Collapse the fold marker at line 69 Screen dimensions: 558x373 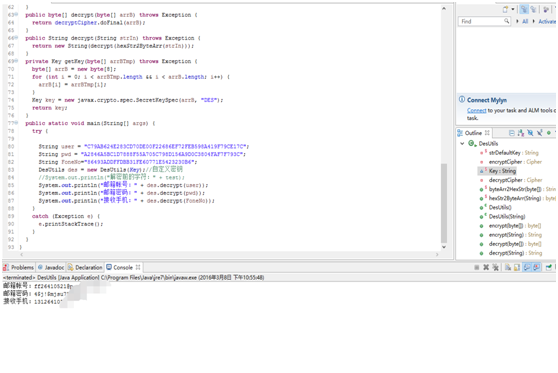pos(16,61)
